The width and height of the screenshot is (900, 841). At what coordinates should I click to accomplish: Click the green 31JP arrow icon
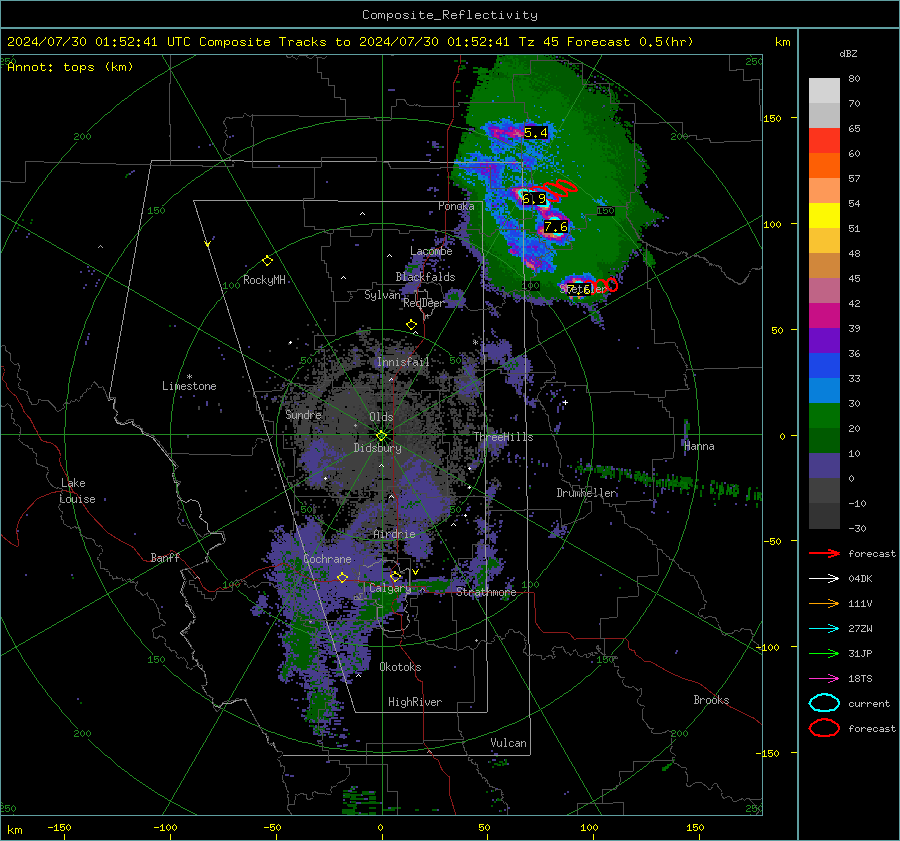[x=824, y=653]
